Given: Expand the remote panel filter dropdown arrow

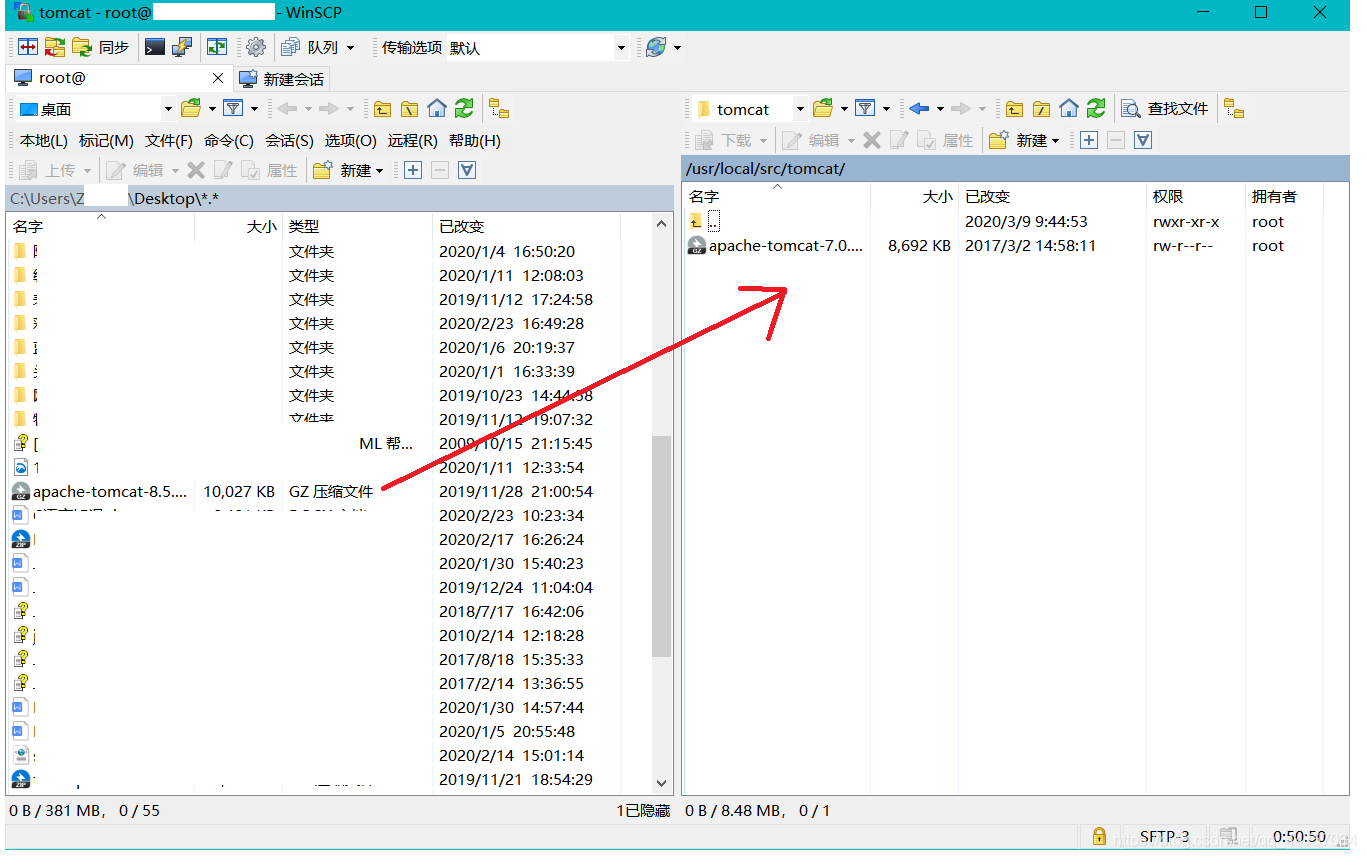Looking at the screenshot, I should coord(886,109).
